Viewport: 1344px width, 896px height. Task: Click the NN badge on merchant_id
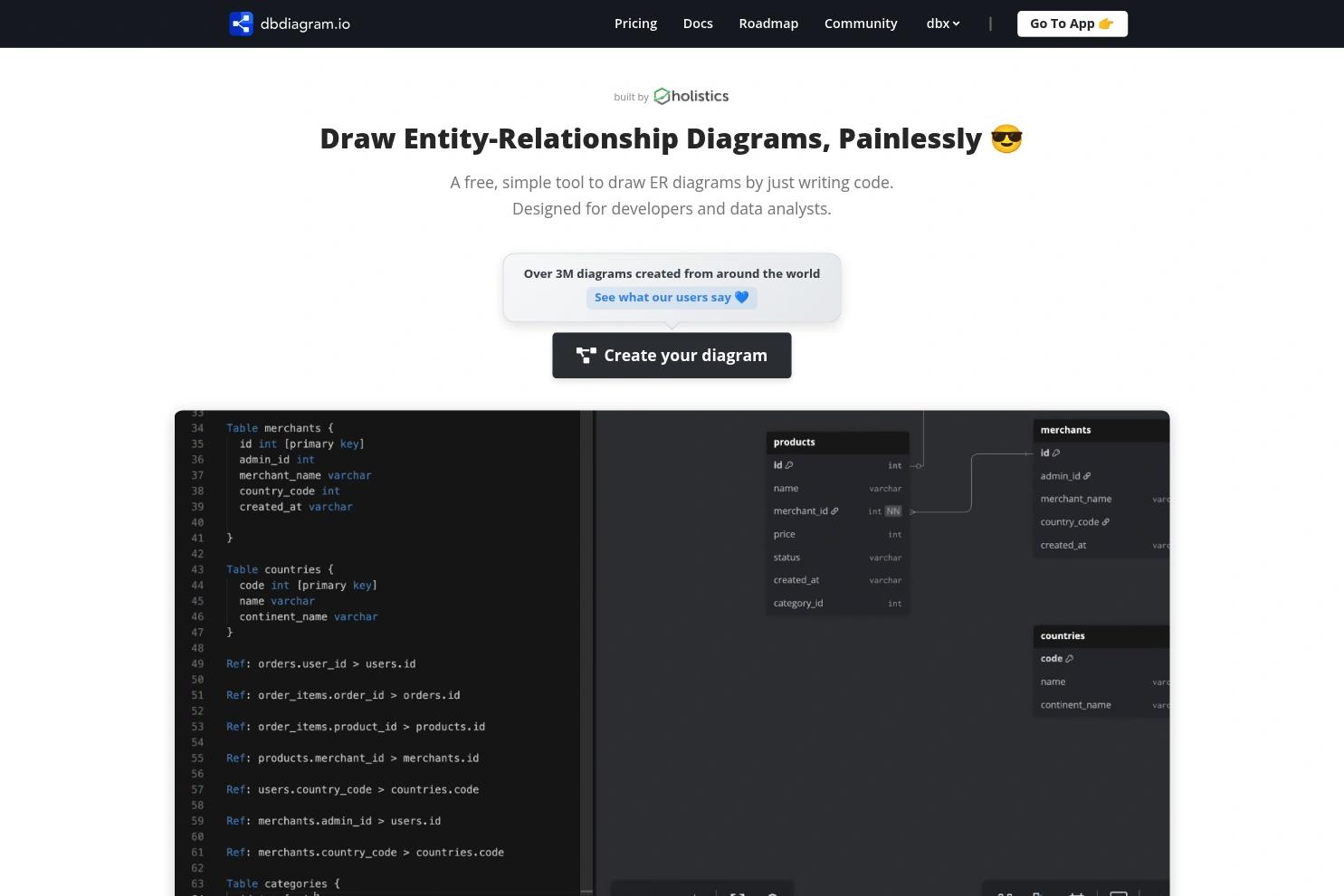893,511
